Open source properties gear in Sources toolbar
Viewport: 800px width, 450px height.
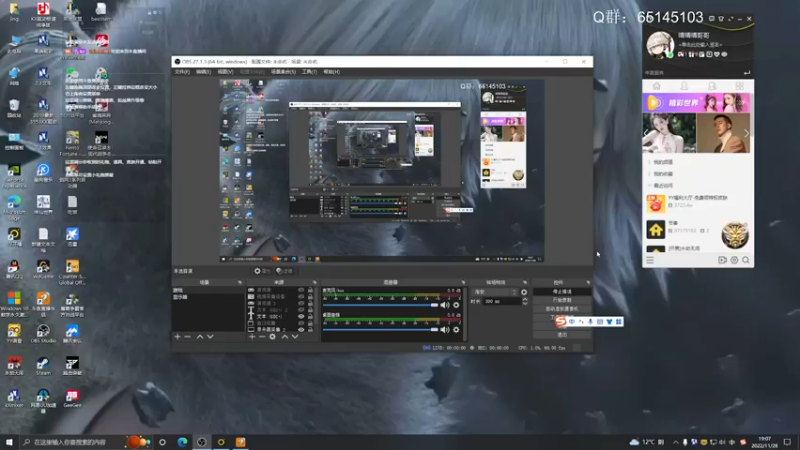[272, 337]
